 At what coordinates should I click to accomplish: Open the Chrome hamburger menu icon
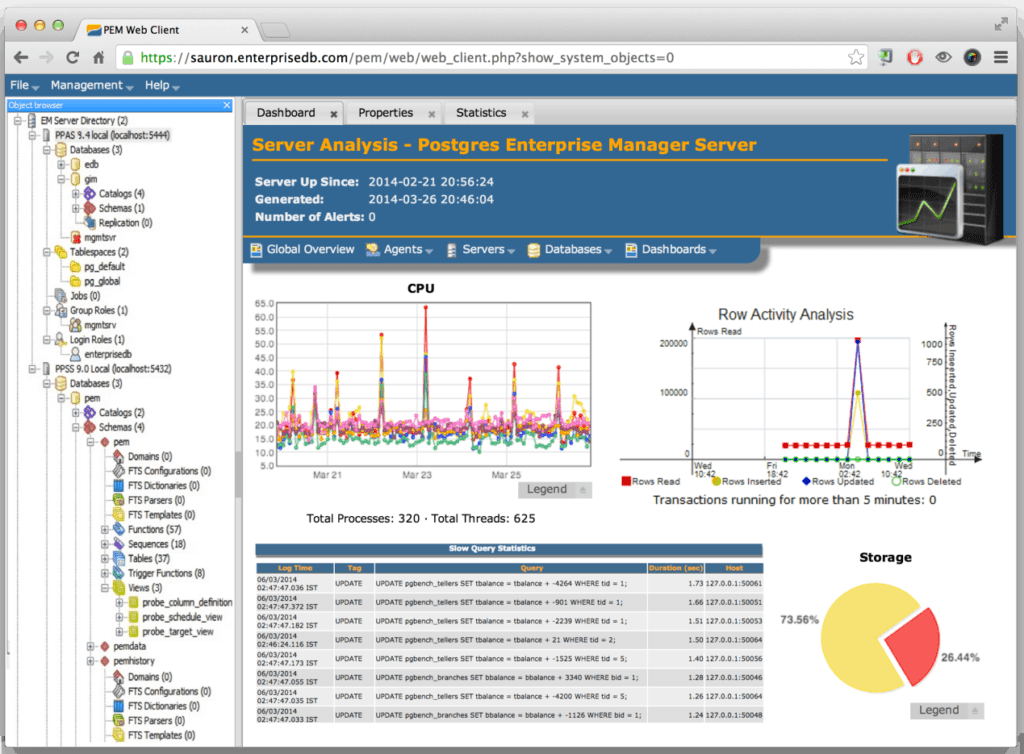click(999, 58)
